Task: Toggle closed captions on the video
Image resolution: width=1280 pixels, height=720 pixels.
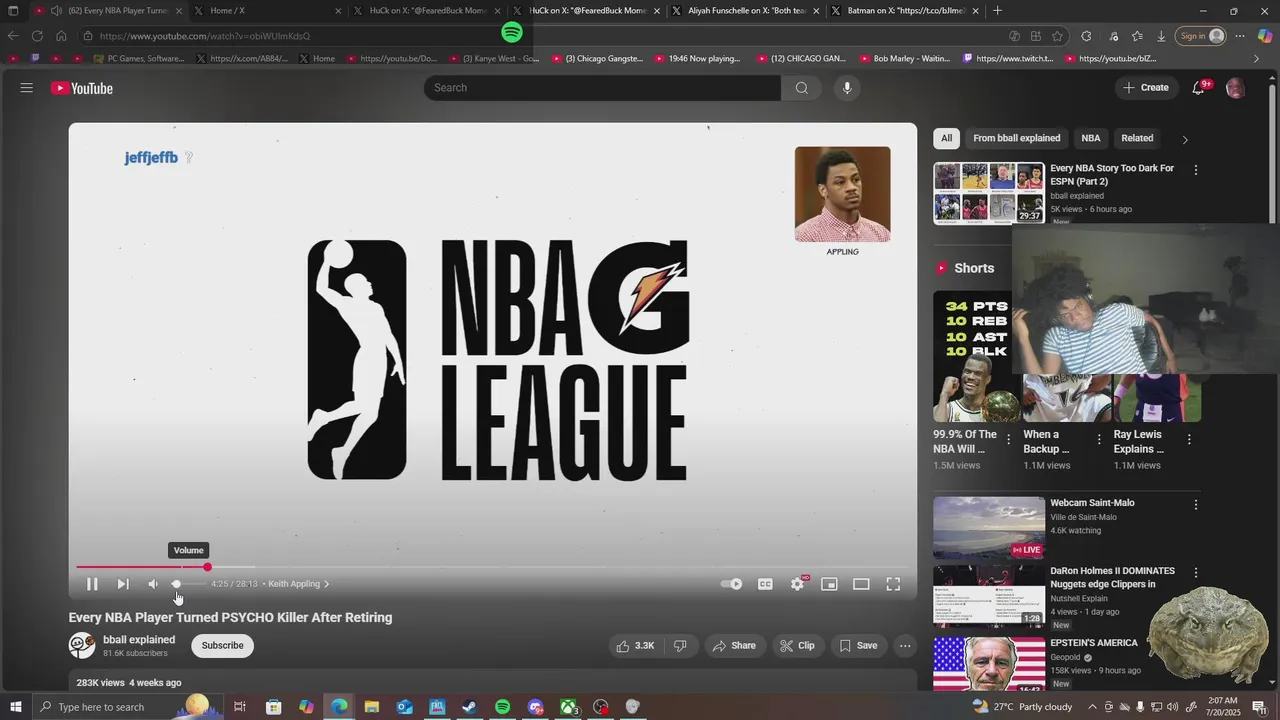Action: [x=765, y=584]
